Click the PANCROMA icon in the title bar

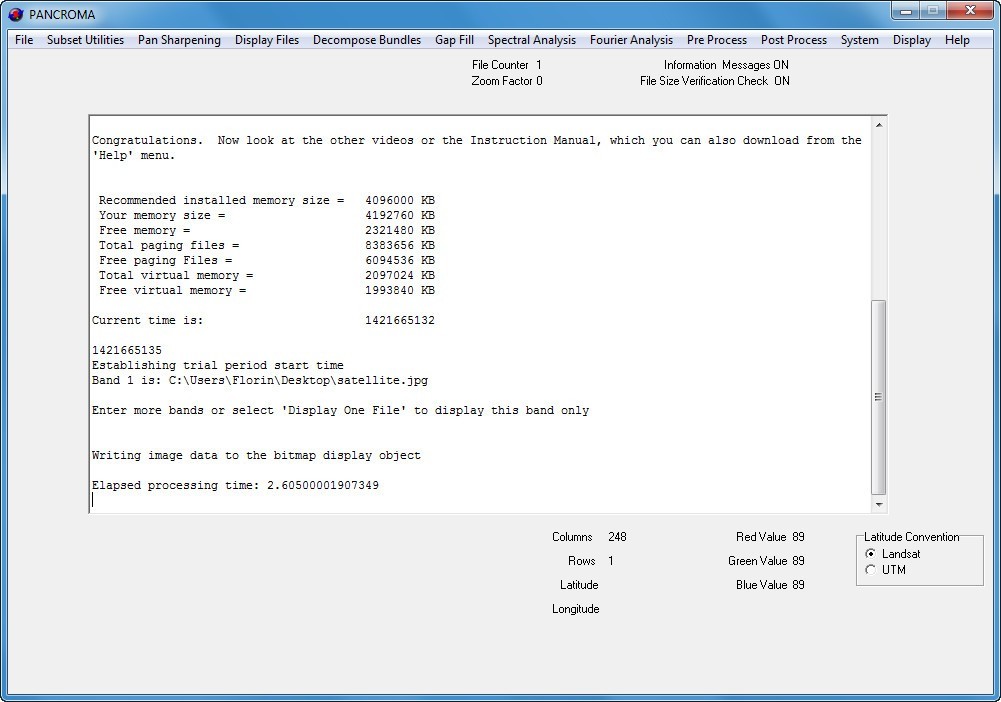(x=15, y=14)
